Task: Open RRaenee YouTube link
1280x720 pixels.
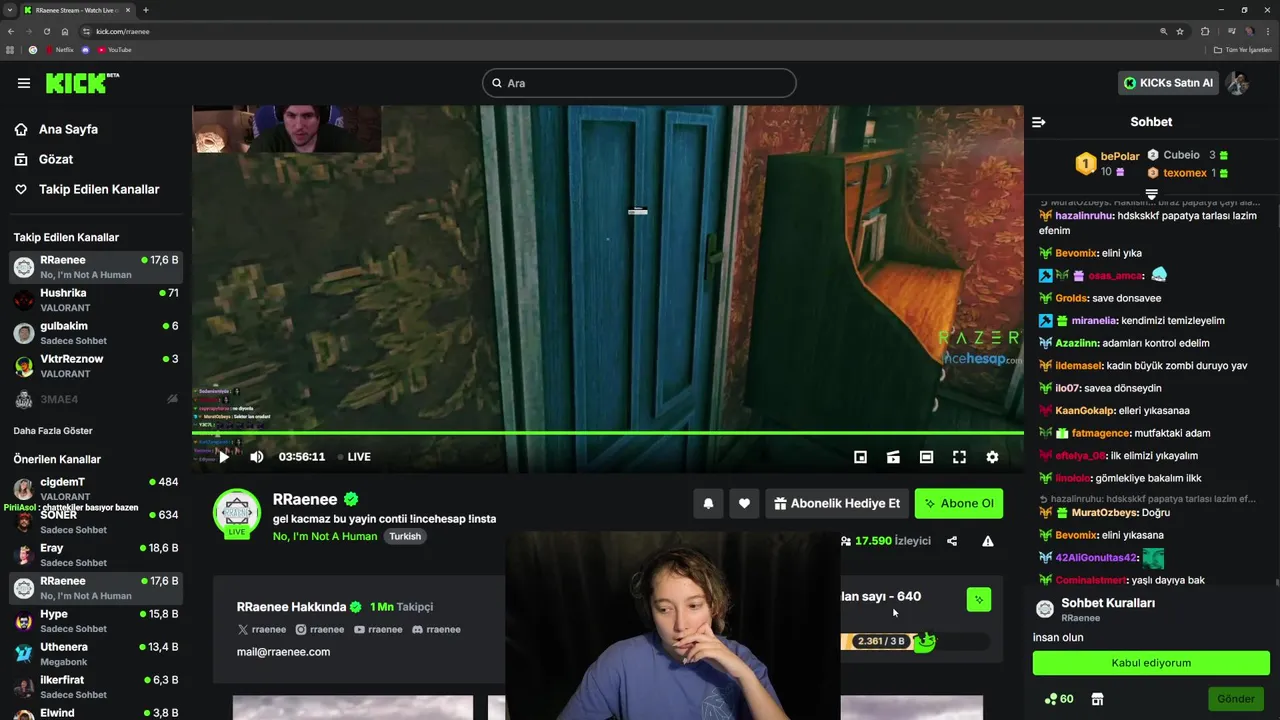Action: tap(378, 629)
